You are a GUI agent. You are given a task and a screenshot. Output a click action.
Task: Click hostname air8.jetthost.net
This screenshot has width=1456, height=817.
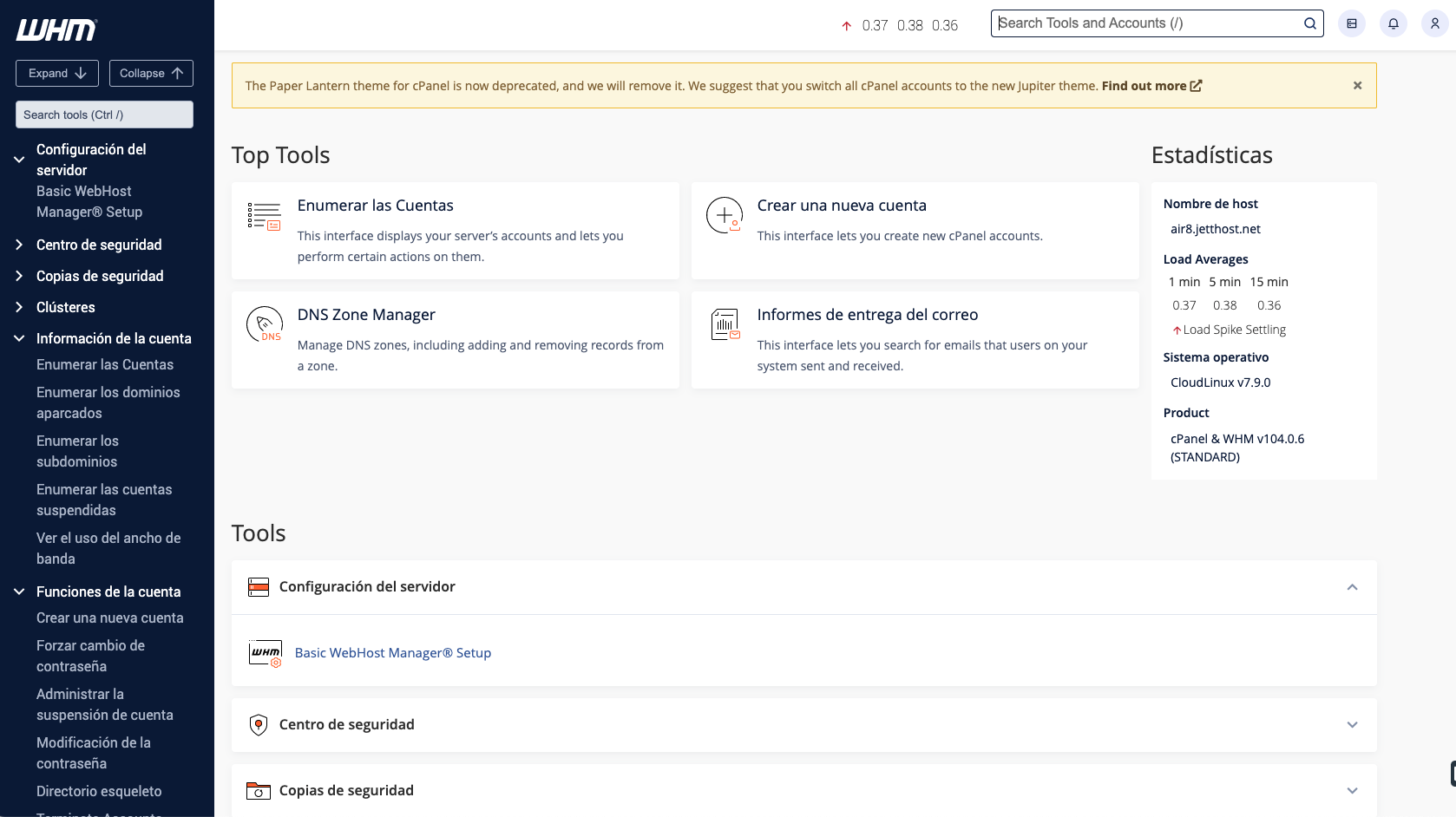point(1215,229)
